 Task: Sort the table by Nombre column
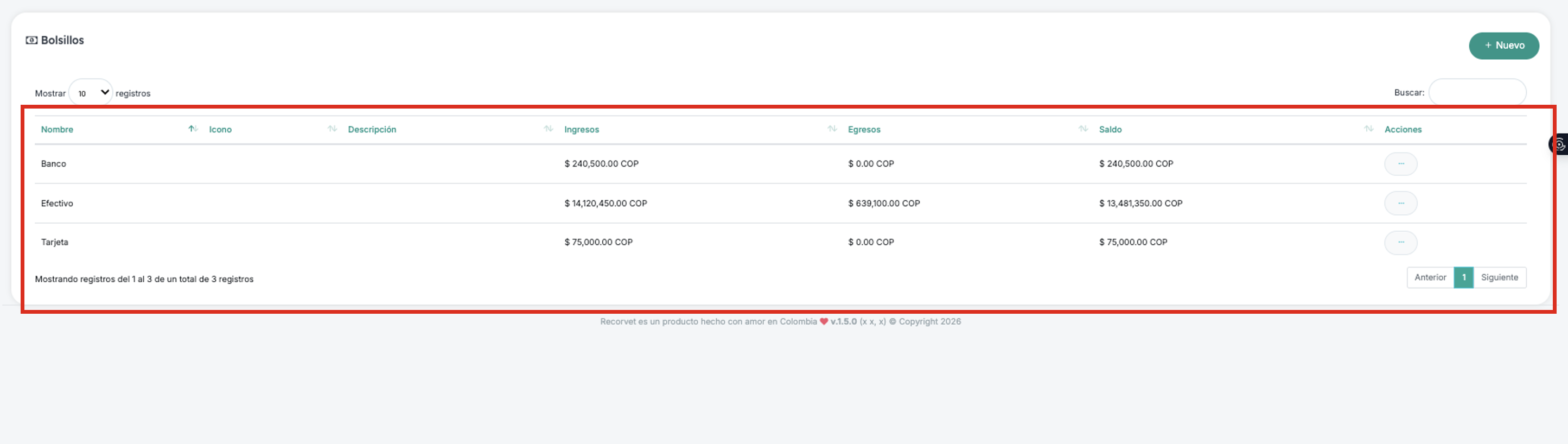57,129
